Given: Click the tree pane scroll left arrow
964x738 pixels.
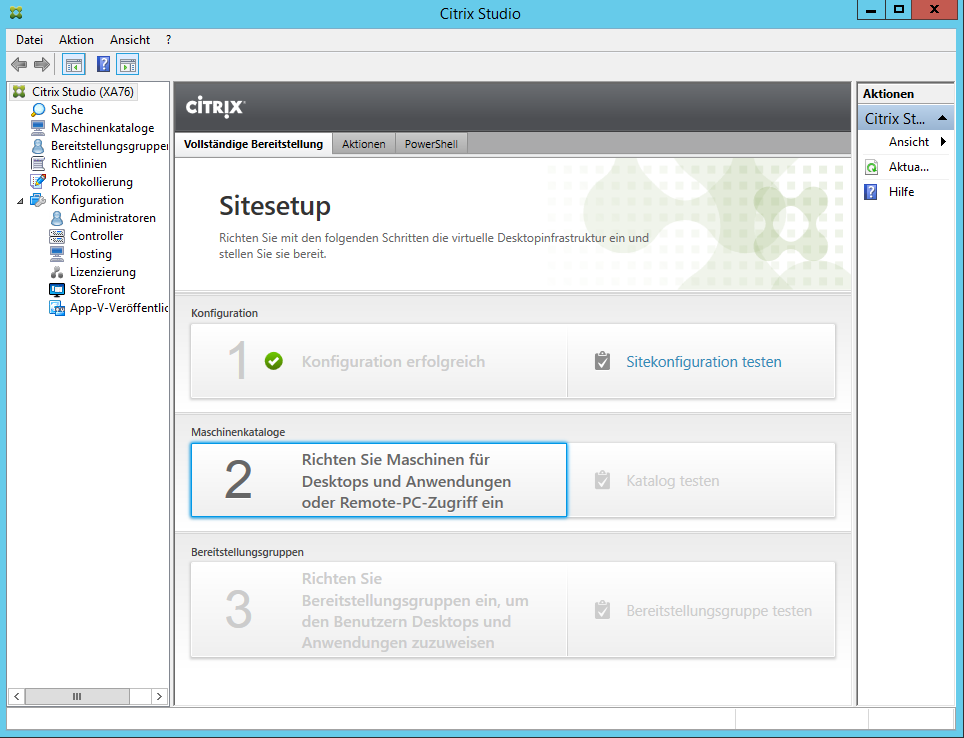Looking at the screenshot, I should click(17, 696).
